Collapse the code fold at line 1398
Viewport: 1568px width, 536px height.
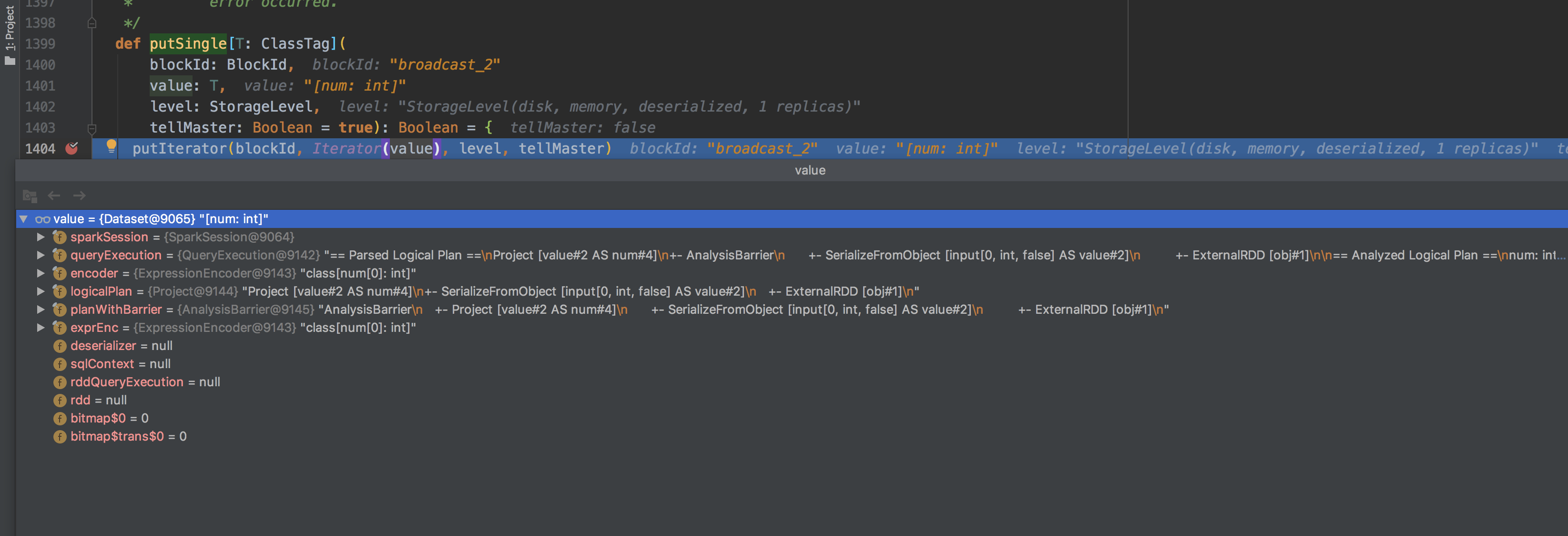[92, 23]
